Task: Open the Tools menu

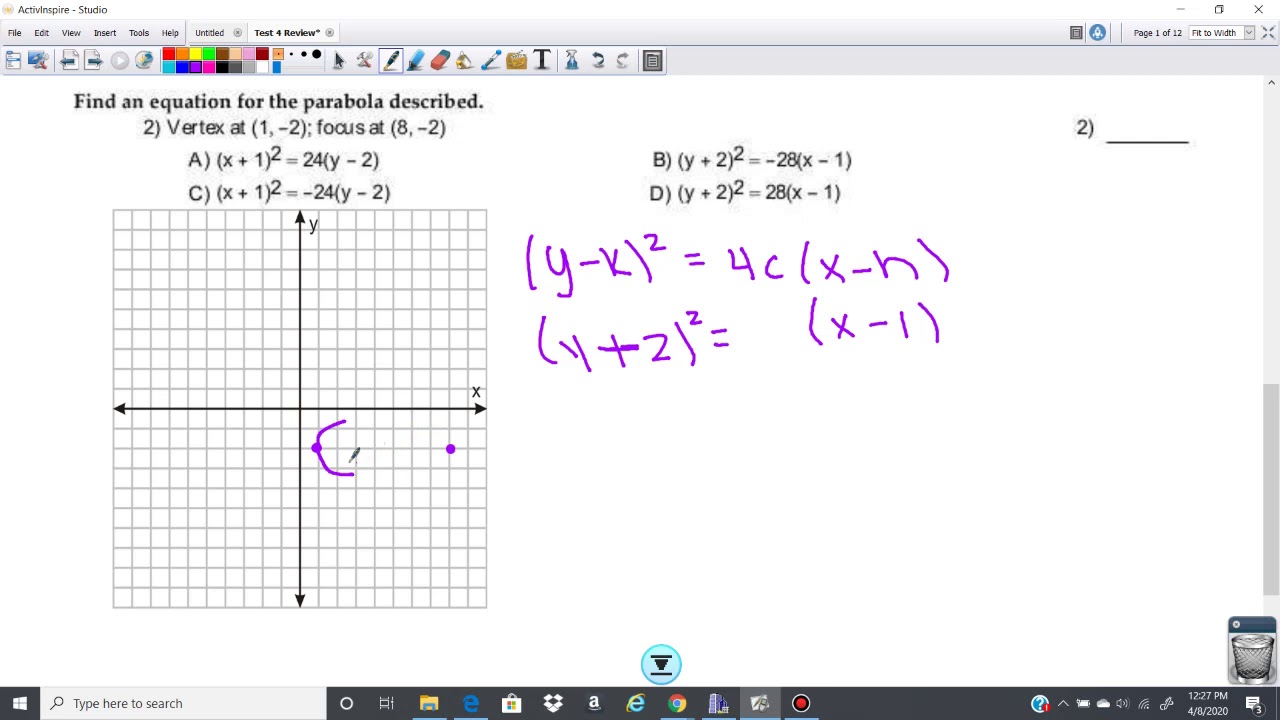Action: [139, 33]
